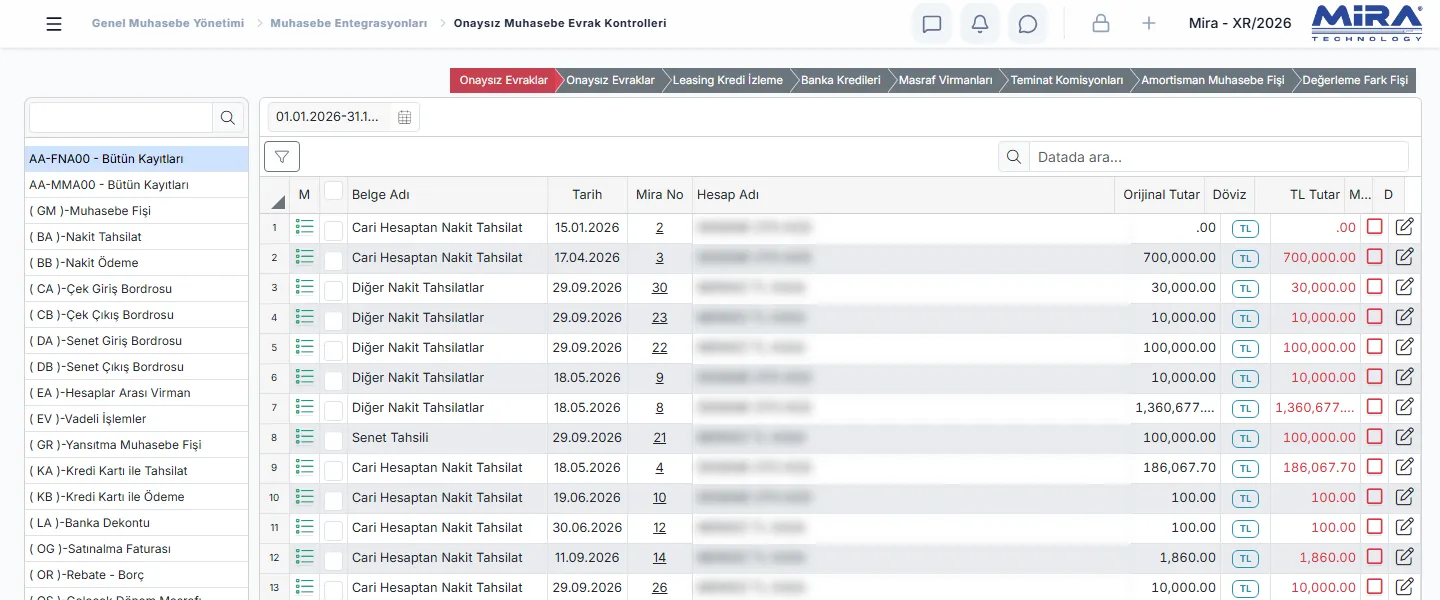Click the plus icon in header

point(1149,24)
